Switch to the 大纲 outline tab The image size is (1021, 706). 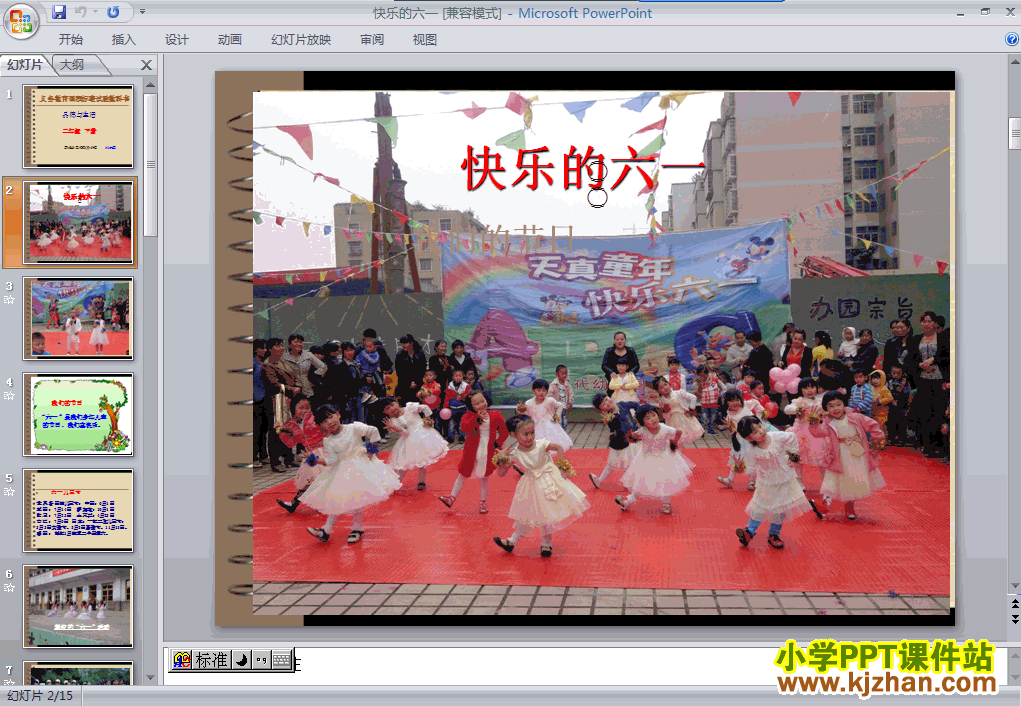(72, 64)
